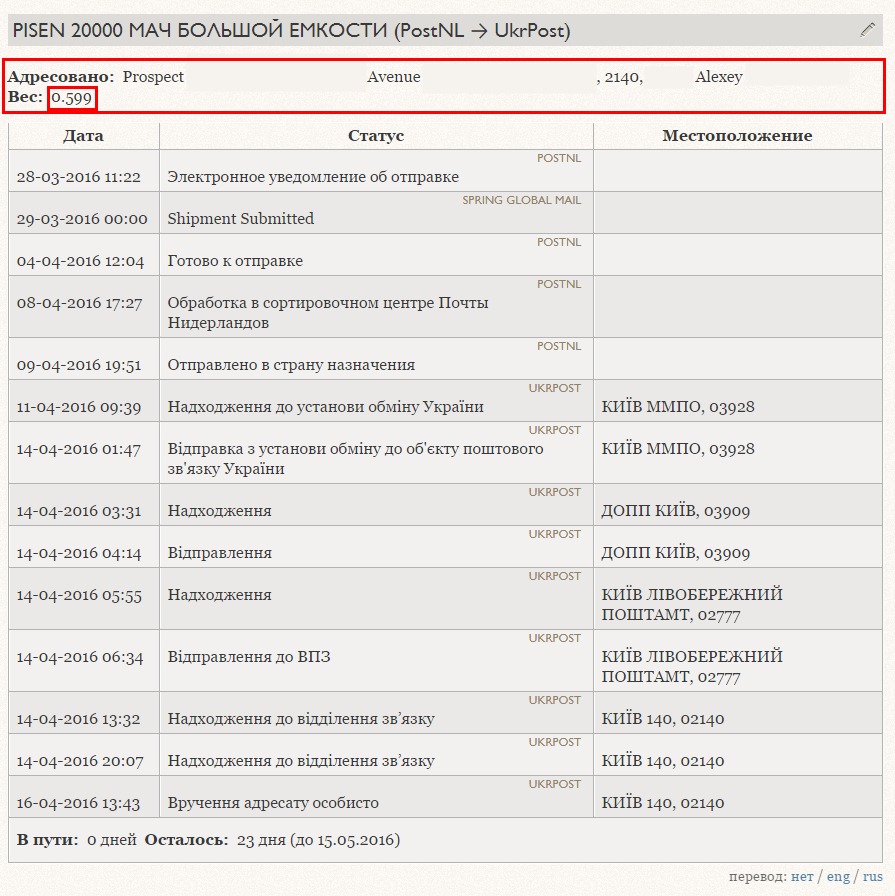Click date 14-04-2016 03:31
Image resolution: width=895 pixels, height=896 pixels.
pos(78,511)
